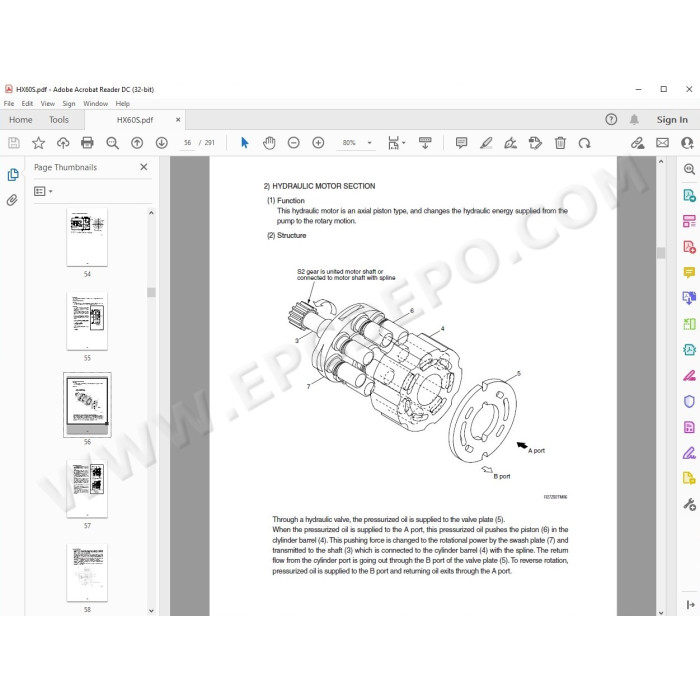The width and height of the screenshot is (700, 700).
Task: Select the page 54 thumbnail
Action: [x=87, y=237]
